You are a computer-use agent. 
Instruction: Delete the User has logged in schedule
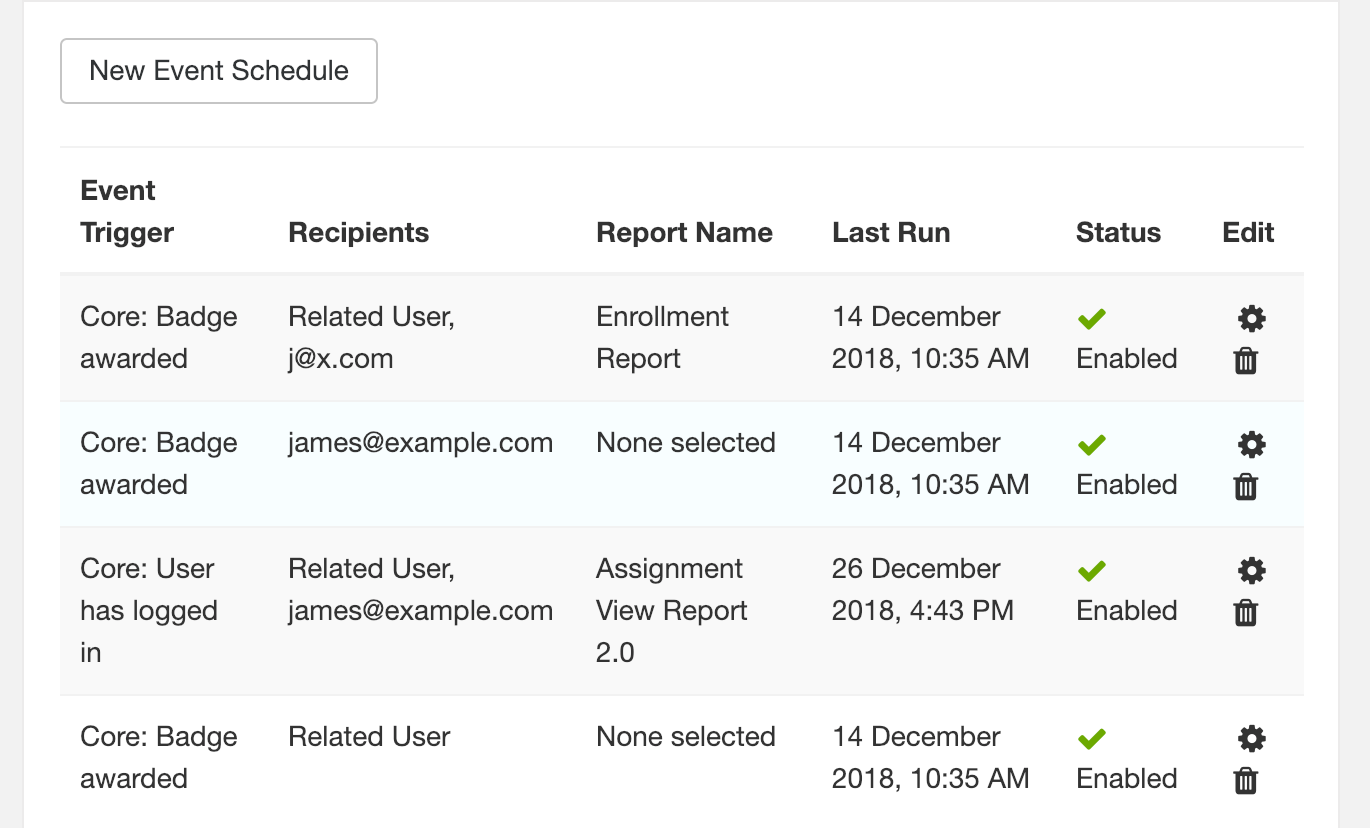[x=1245, y=613]
